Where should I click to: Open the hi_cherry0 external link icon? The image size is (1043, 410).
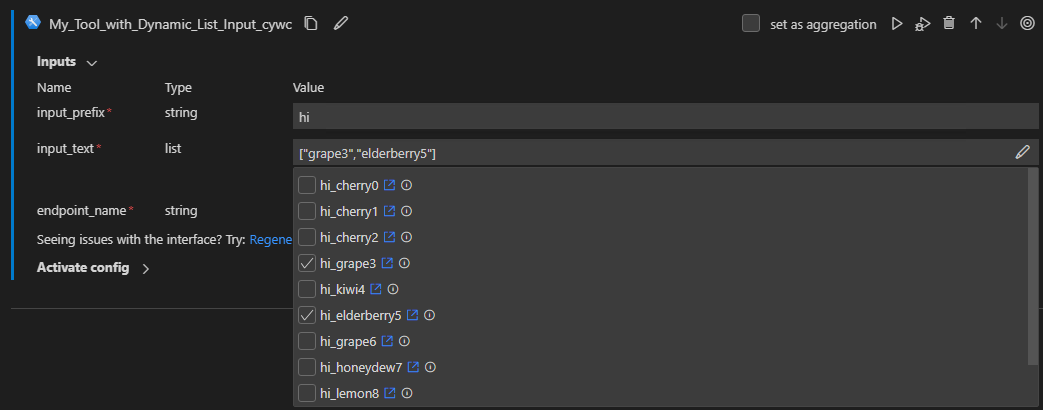[390, 185]
